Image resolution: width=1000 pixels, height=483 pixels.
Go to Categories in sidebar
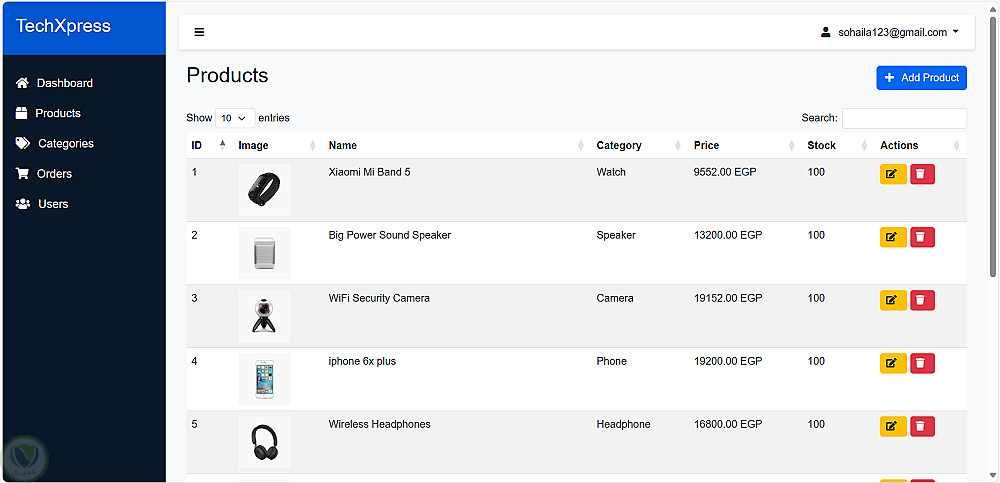click(65, 143)
